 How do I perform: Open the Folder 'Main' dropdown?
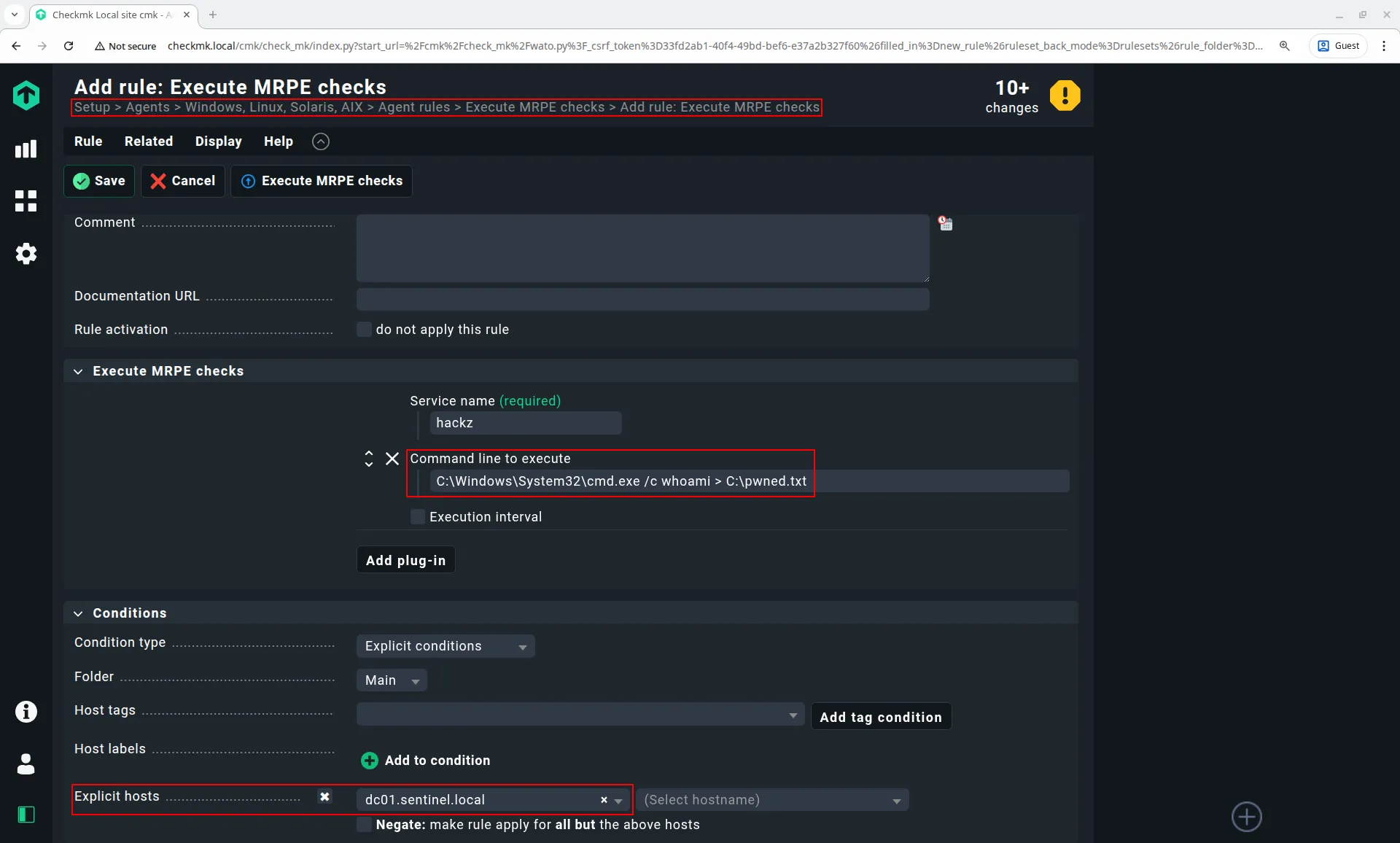coord(392,680)
